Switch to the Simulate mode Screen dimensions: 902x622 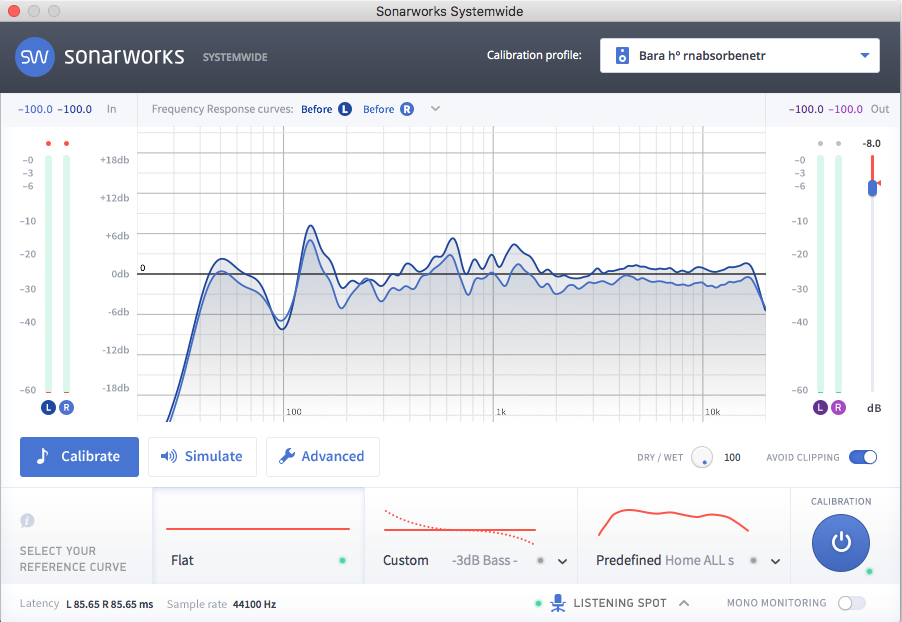point(202,457)
